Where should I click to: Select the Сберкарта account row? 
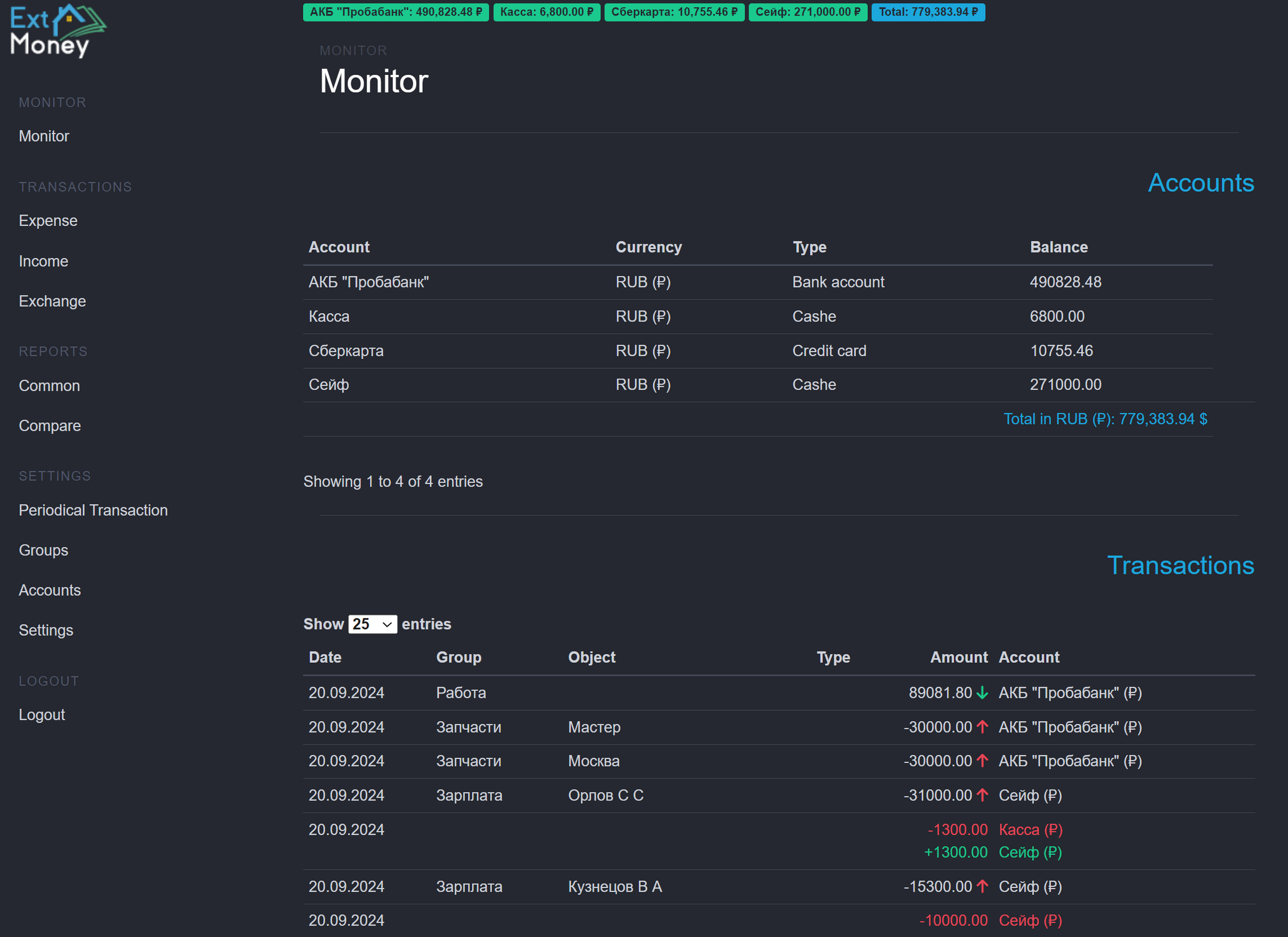pyautogui.click(x=346, y=350)
